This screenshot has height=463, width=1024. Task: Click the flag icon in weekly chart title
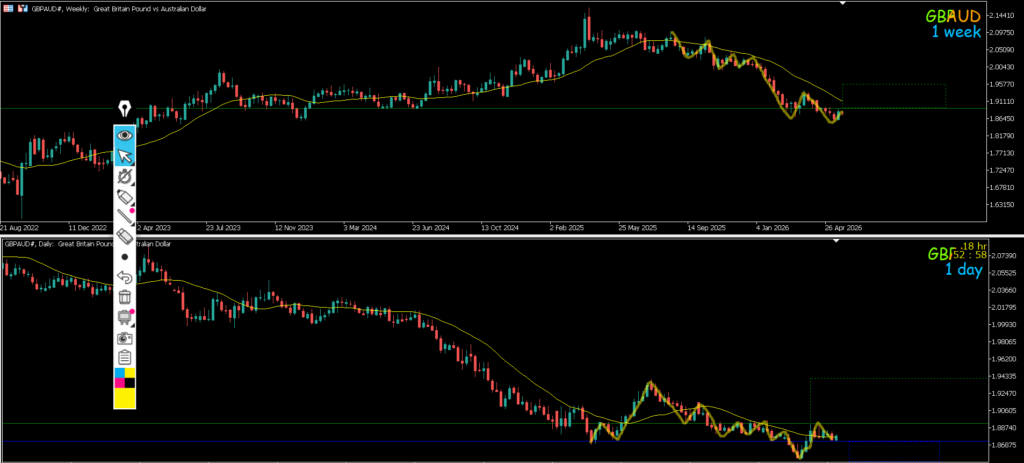click(x=8, y=8)
